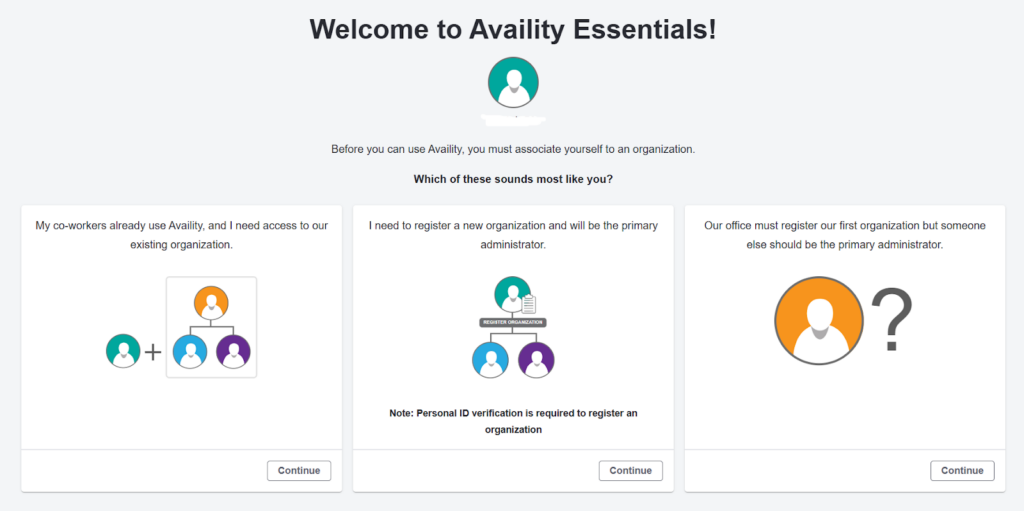Click the blue person under Register Organization label
Image resolution: width=1024 pixels, height=511 pixels.
(490, 359)
